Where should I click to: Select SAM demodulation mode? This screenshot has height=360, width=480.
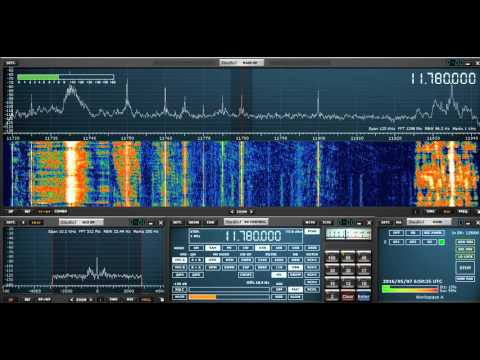[x=213, y=248]
